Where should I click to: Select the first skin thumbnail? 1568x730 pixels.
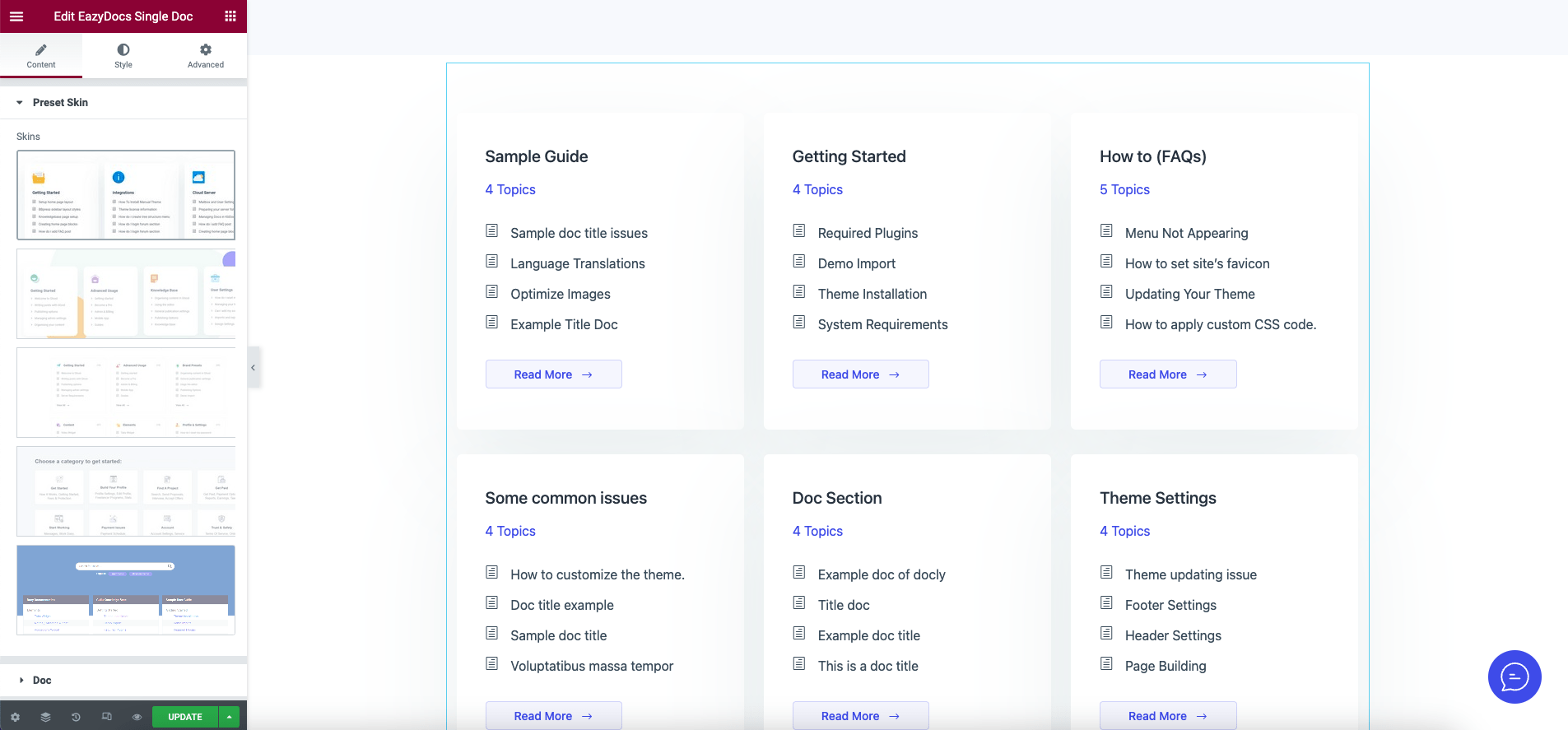point(126,195)
